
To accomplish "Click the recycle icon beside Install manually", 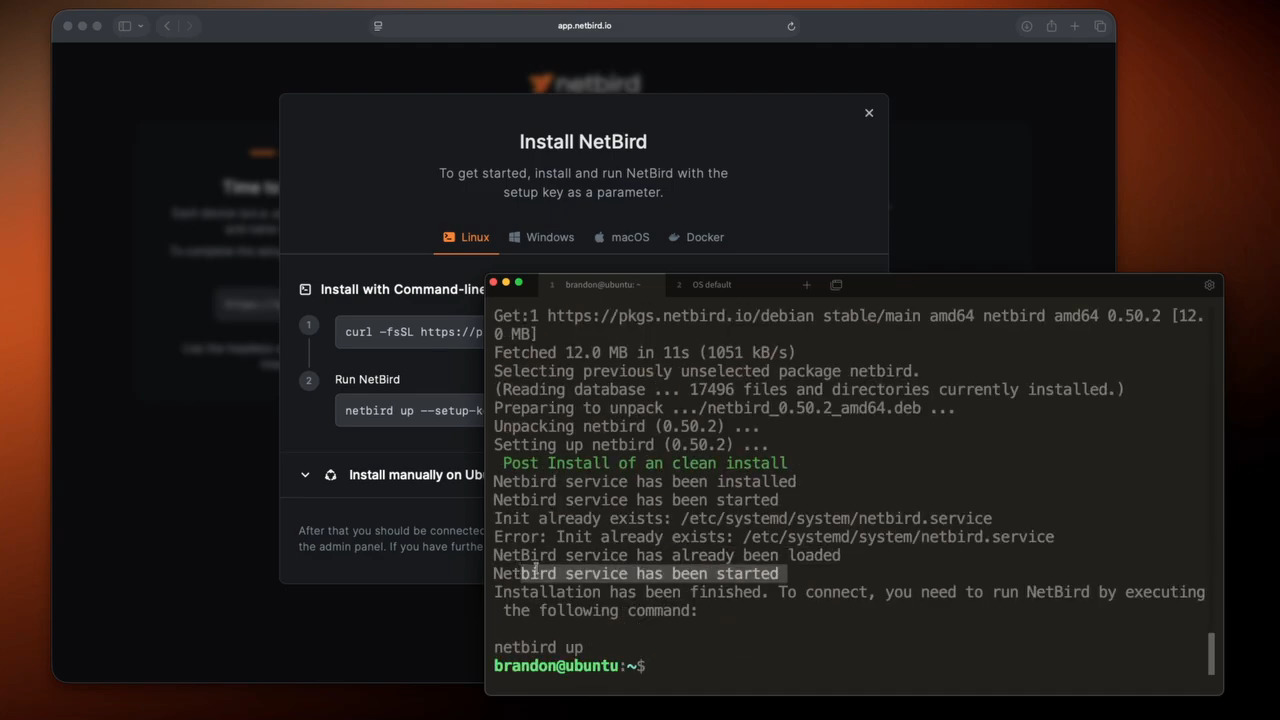I will point(331,475).
